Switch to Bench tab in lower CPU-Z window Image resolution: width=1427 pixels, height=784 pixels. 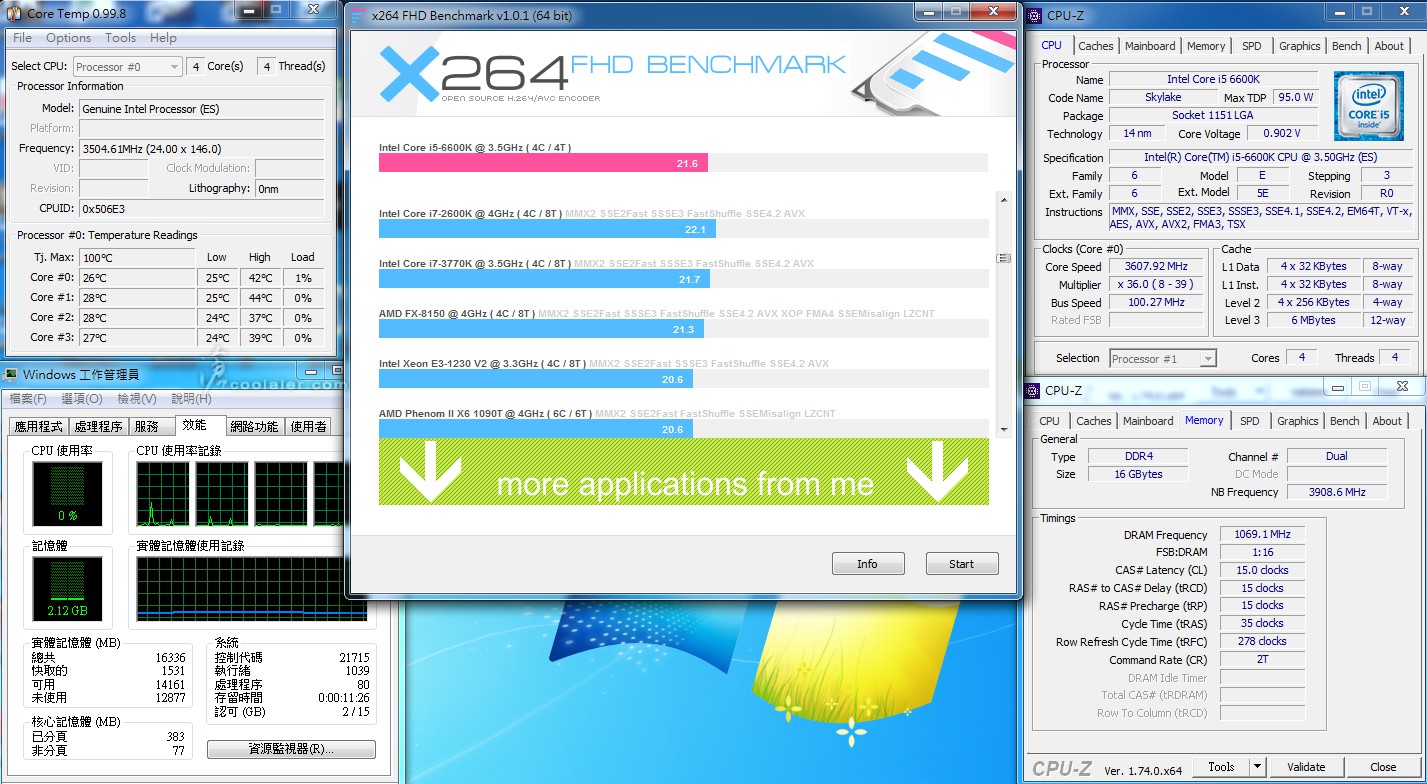click(x=1344, y=421)
